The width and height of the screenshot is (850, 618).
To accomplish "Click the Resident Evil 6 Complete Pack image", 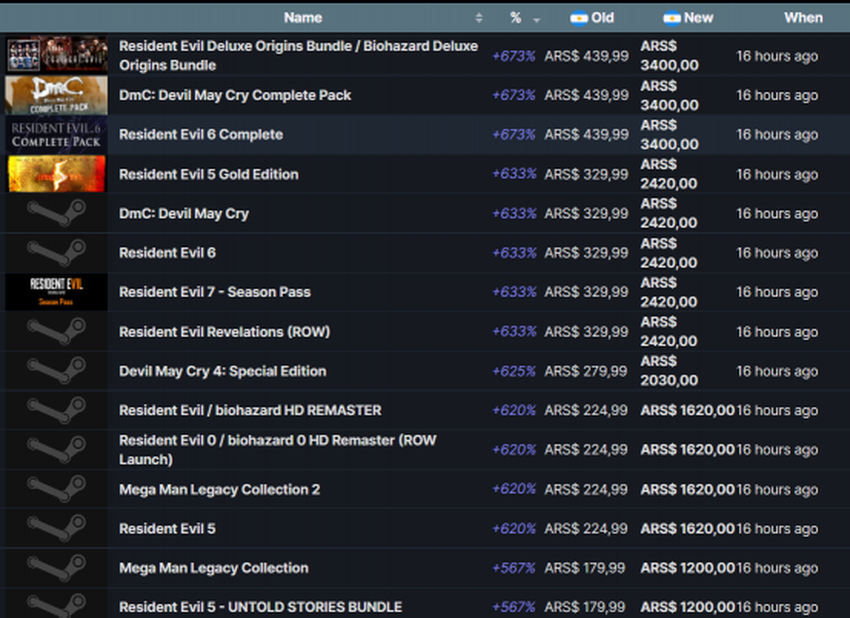I will point(56,135).
